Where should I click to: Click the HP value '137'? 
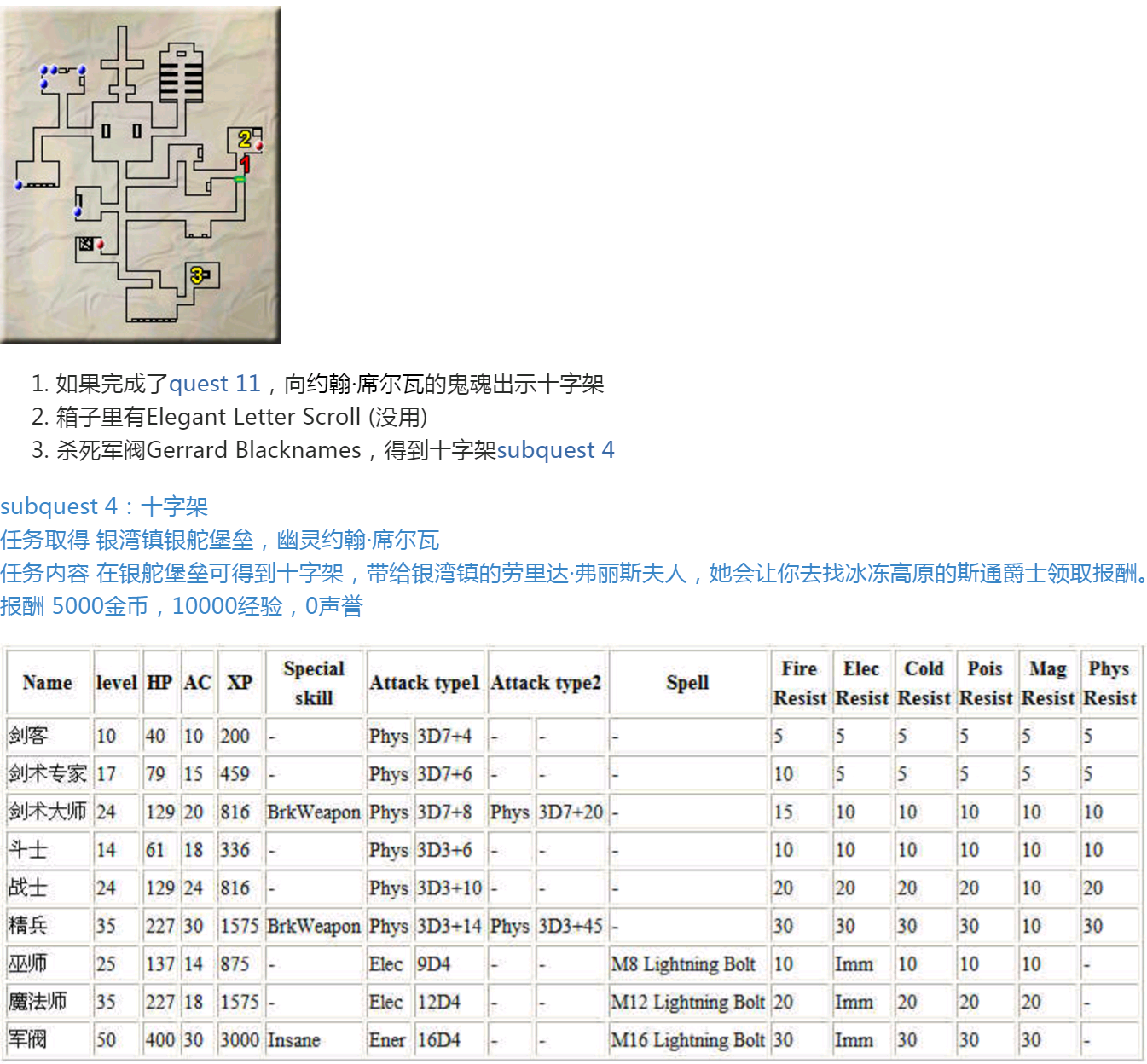click(159, 963)
